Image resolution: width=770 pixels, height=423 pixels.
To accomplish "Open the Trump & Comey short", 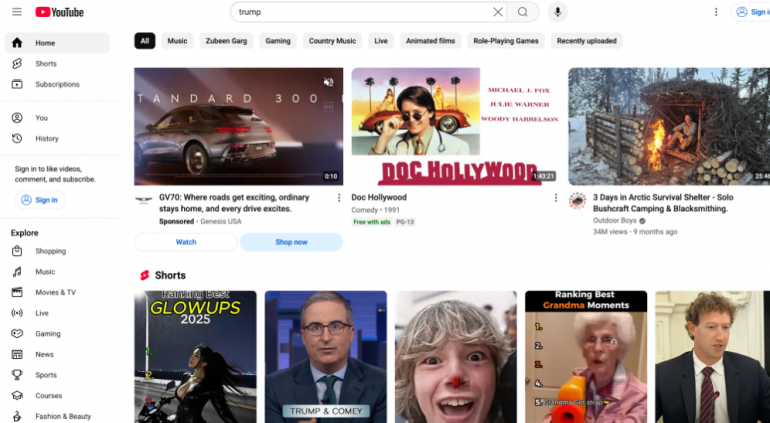I will [x=326, y=357].
